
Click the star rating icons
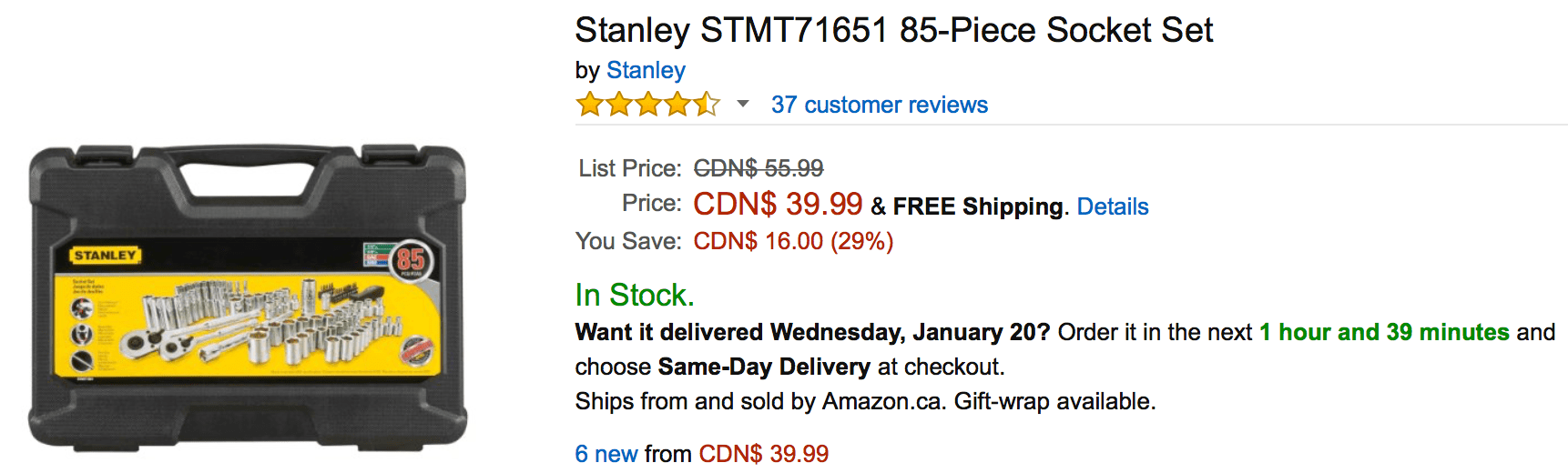click(x=647, y=105)
